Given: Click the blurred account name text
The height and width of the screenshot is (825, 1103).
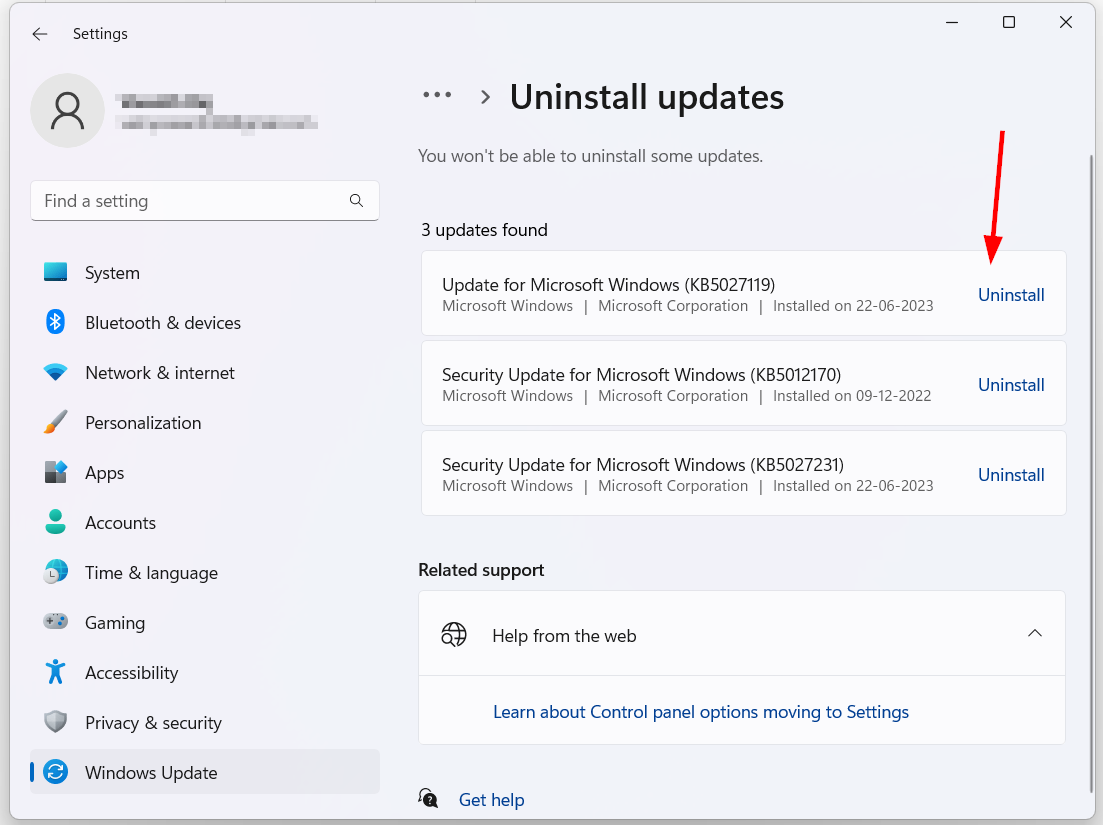Looking at the screenshot, I should [165, 103].
